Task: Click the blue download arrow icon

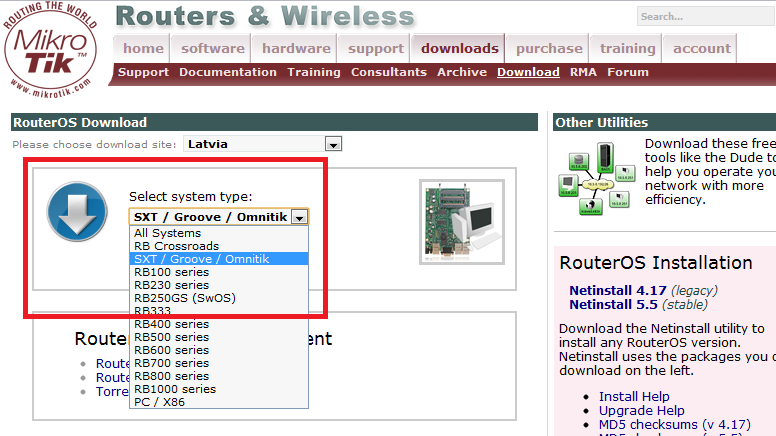Action: coord(77,212)
